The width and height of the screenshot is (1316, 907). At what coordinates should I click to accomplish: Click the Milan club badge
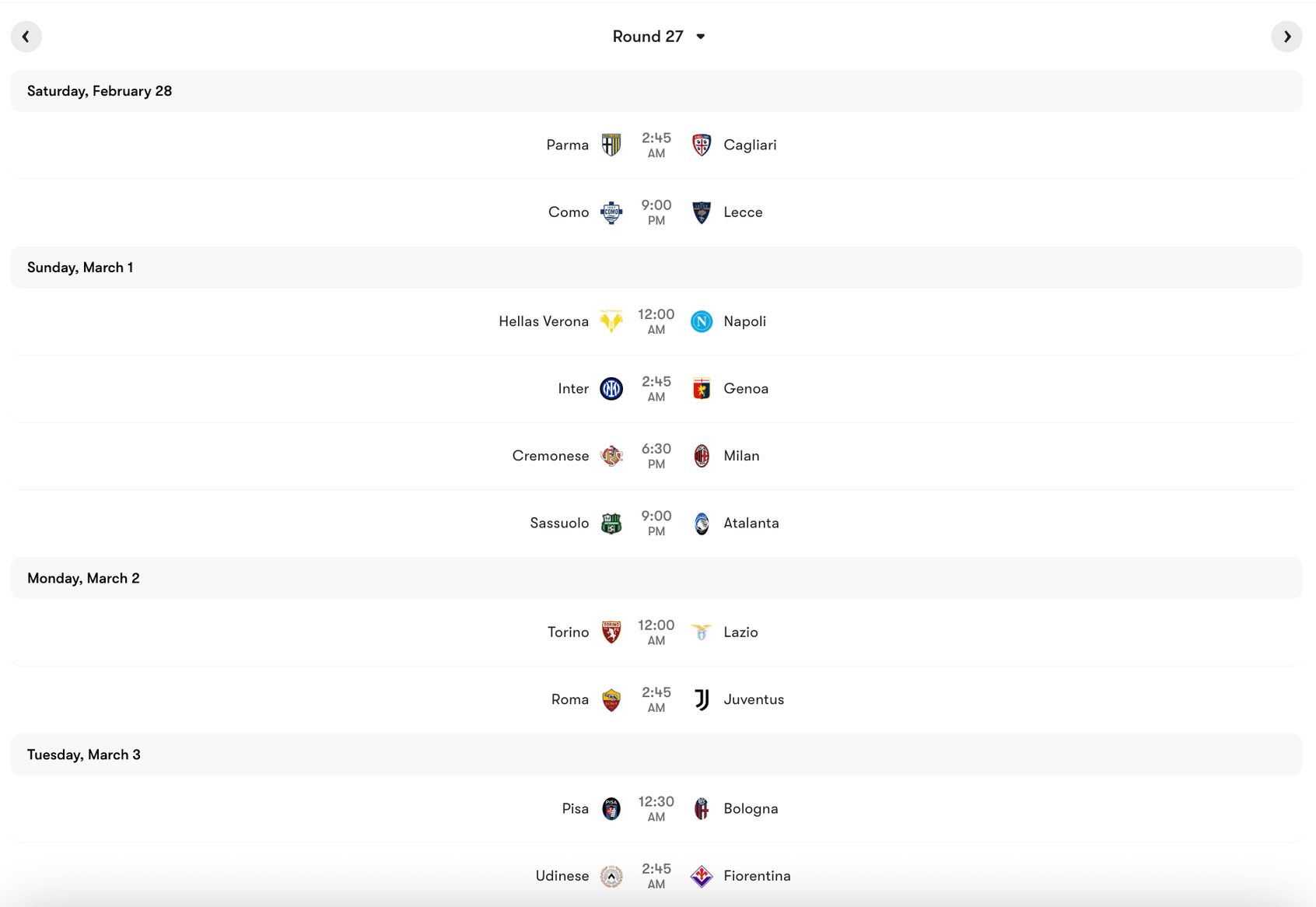[701, 456]
